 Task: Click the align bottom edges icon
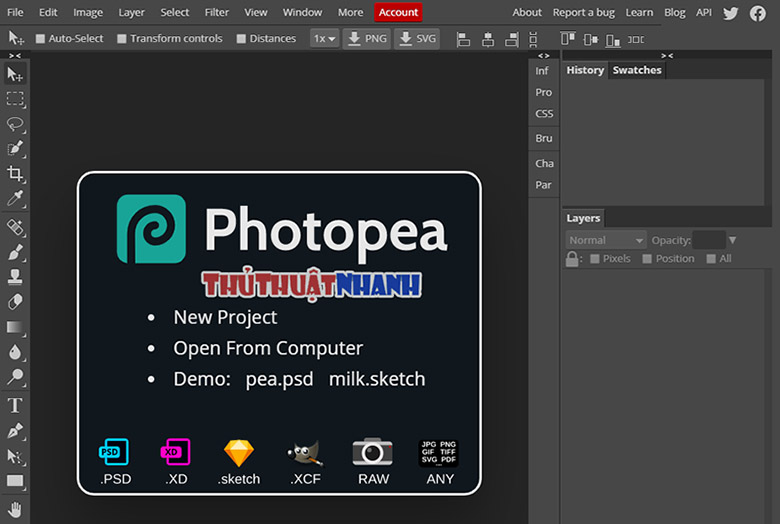point(613,39)
